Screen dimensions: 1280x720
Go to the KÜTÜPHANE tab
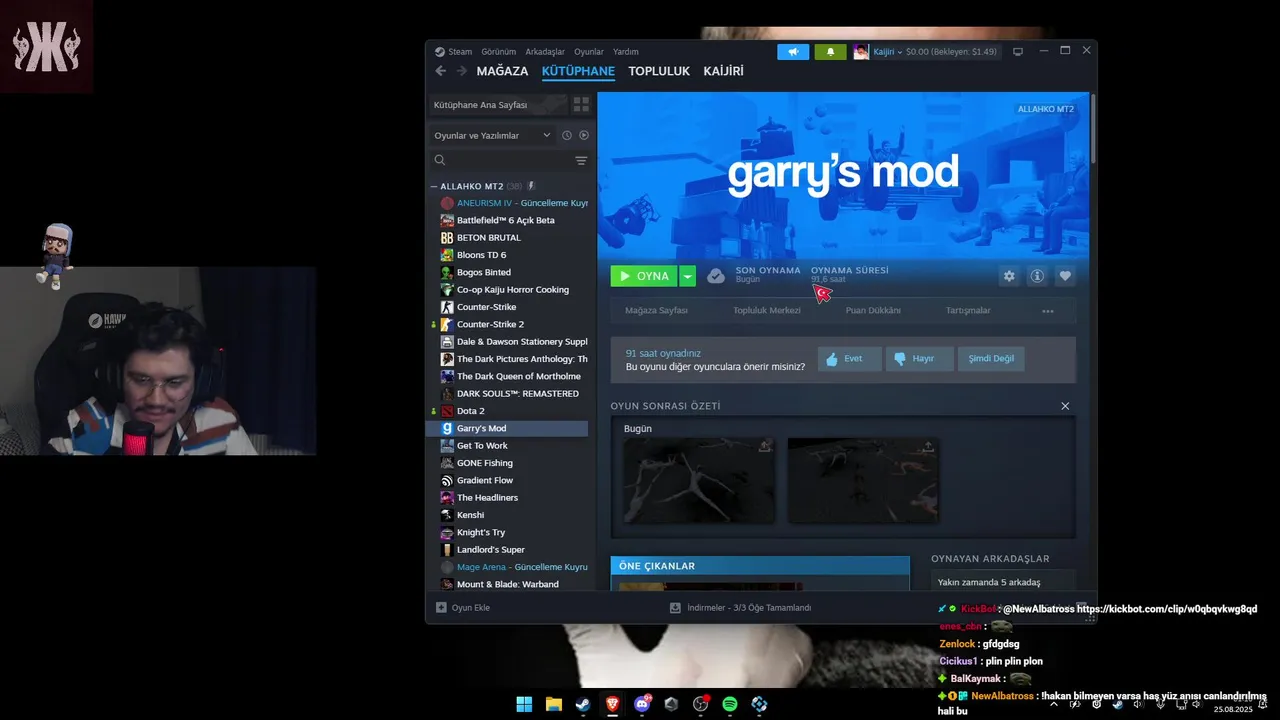(578, 71)
